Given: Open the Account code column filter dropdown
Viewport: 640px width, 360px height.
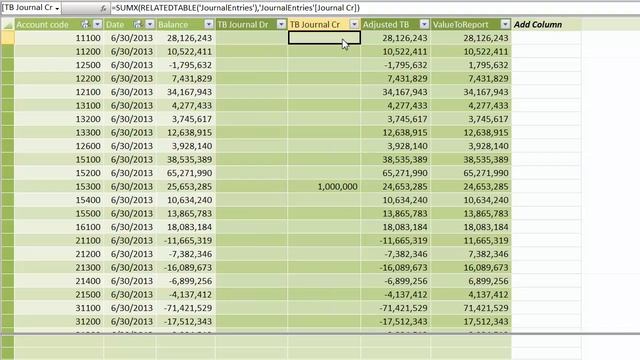Looking at the screenshot, I should (x=97, y=24).
